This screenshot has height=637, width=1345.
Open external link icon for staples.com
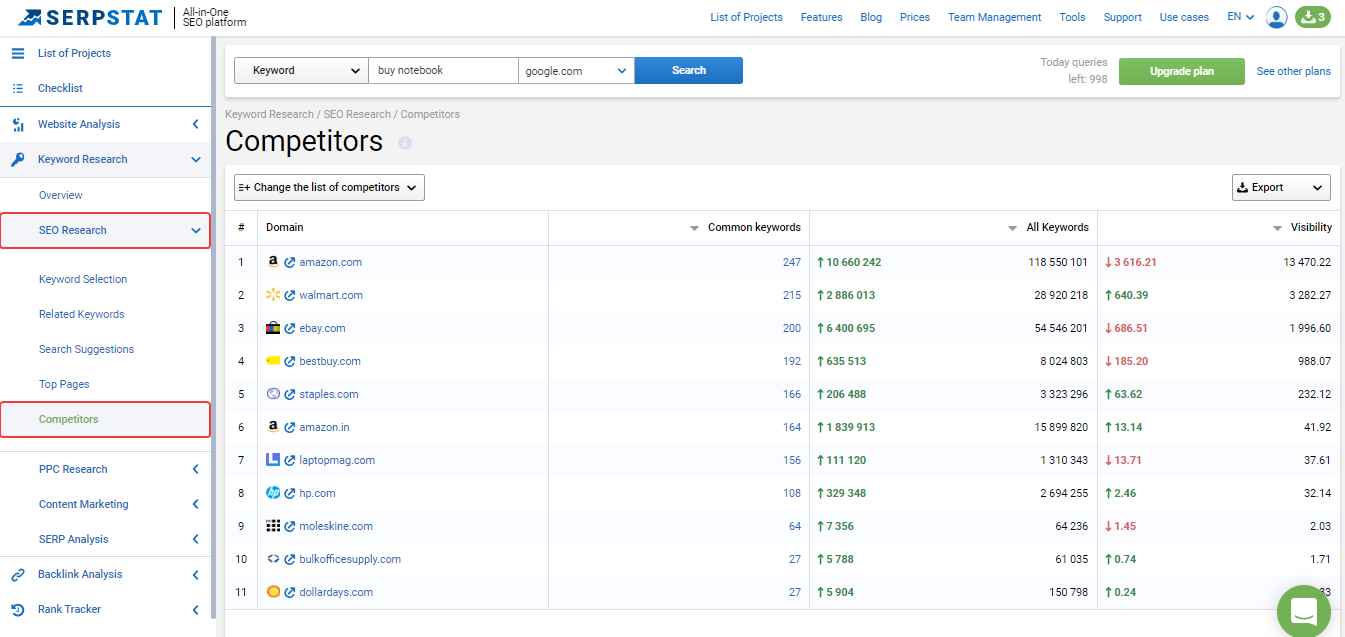click(x=290, y=394)
